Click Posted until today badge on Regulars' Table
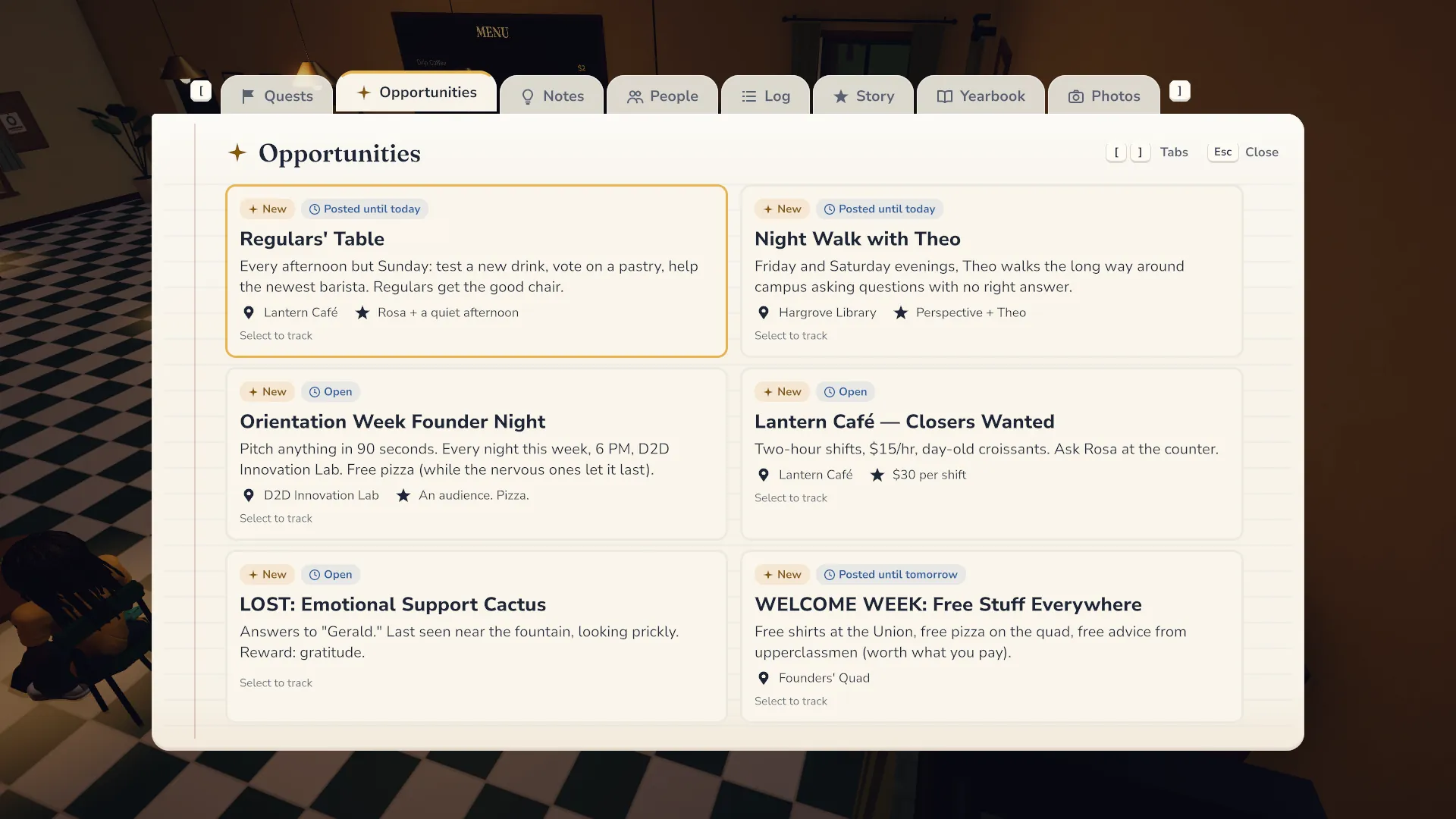The image size is (1456, 819). [x=365, y=209]
